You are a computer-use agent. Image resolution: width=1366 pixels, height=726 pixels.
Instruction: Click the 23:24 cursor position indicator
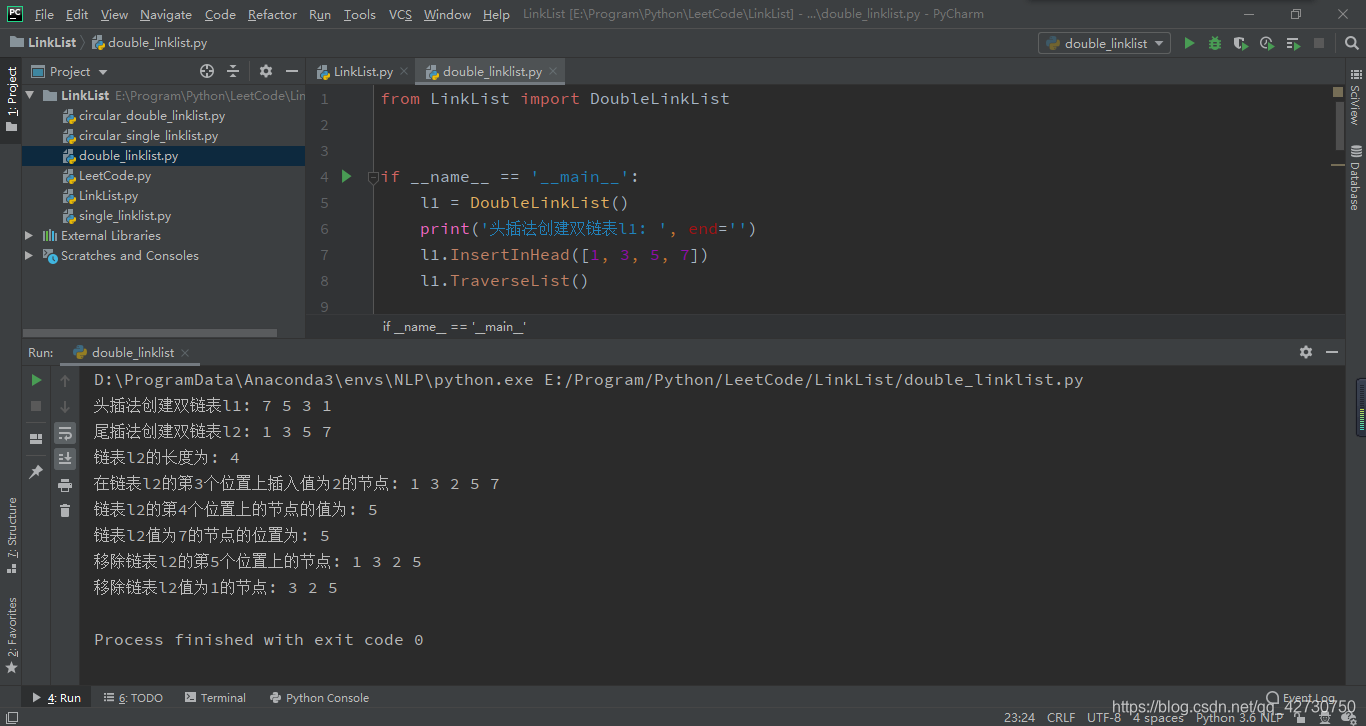point(1018,717)
